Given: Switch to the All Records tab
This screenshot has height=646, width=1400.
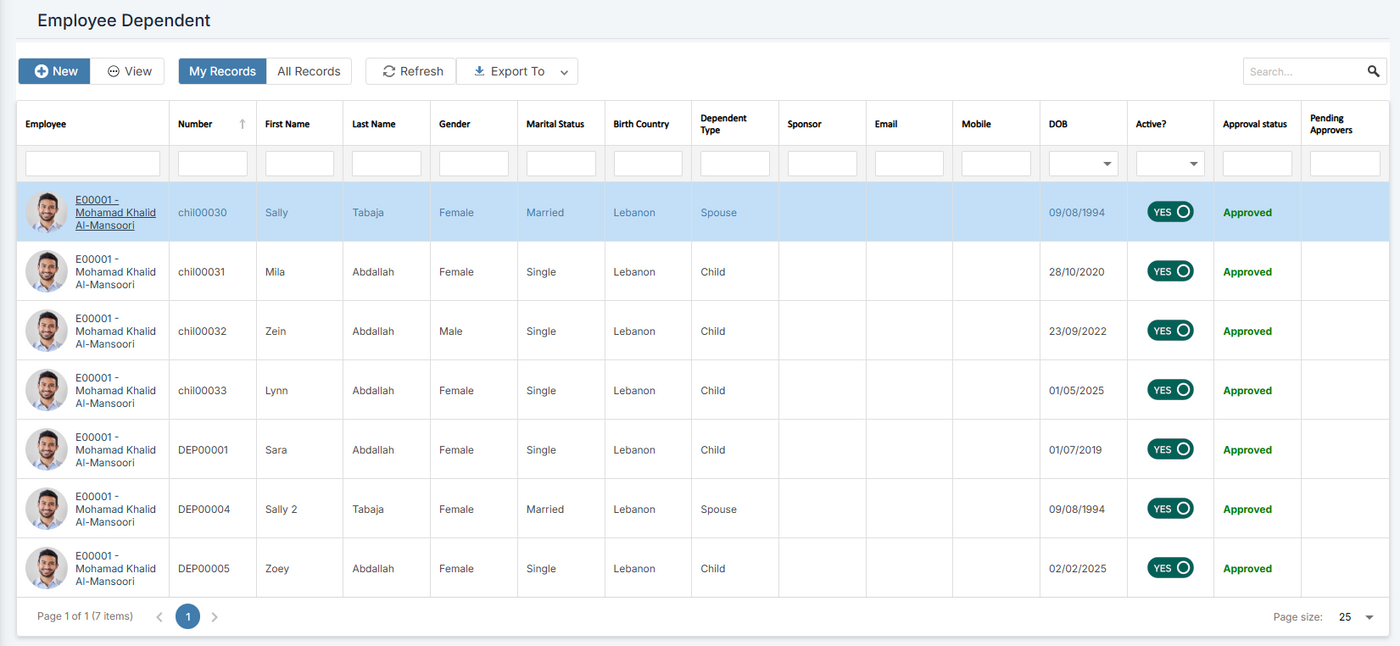Looking at the screenshot, I should point(309,71).
